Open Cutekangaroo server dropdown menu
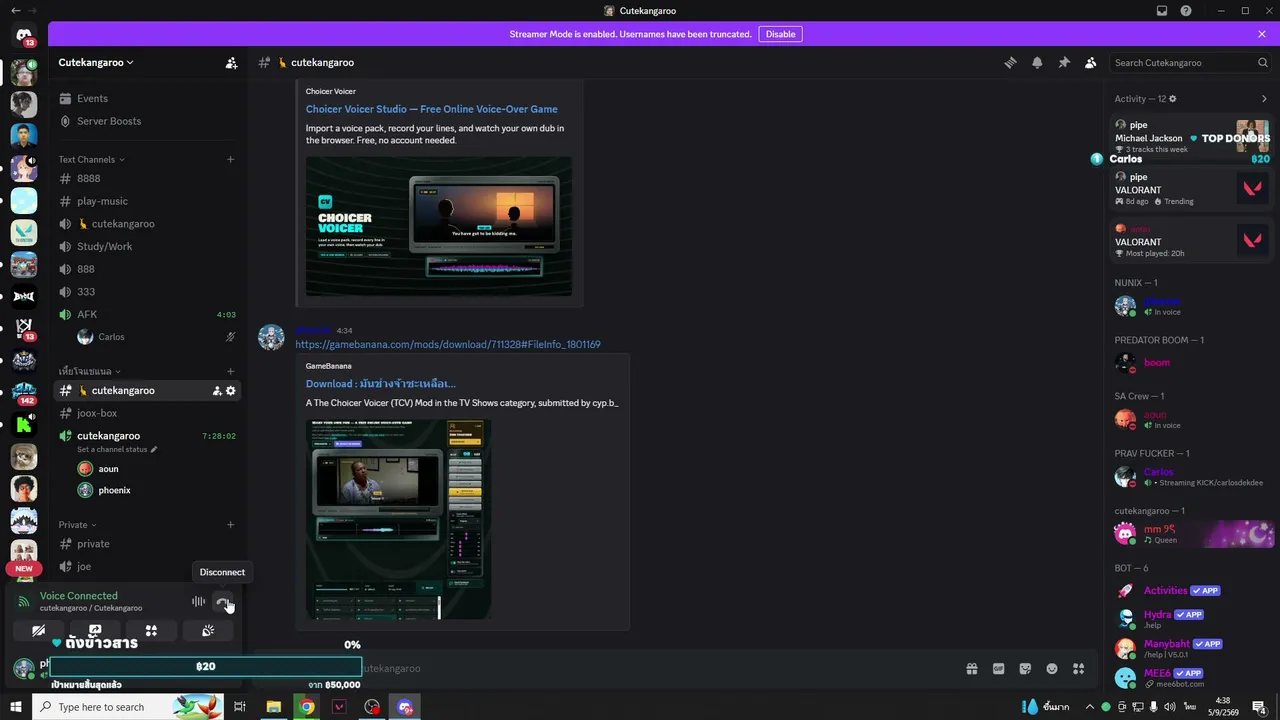Screen dimensions: 1280x720 coord(96,62)
